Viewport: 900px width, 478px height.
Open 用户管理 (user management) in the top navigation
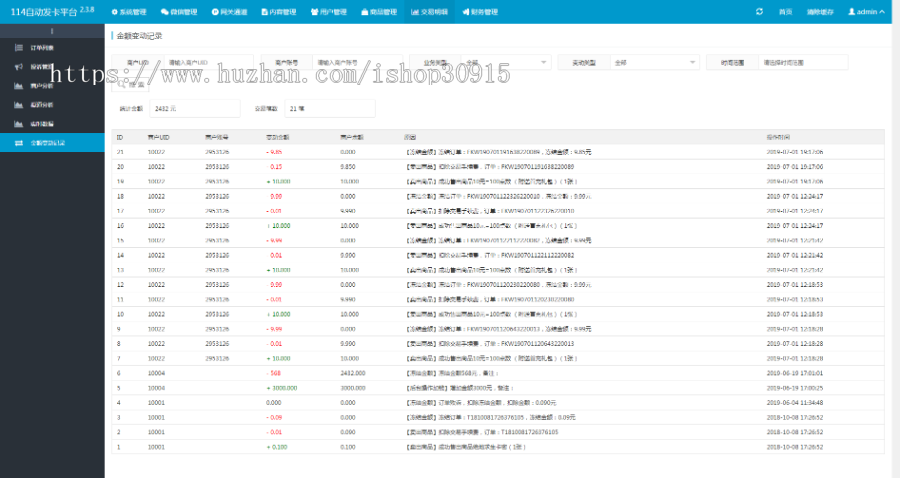tap(329, 12)
